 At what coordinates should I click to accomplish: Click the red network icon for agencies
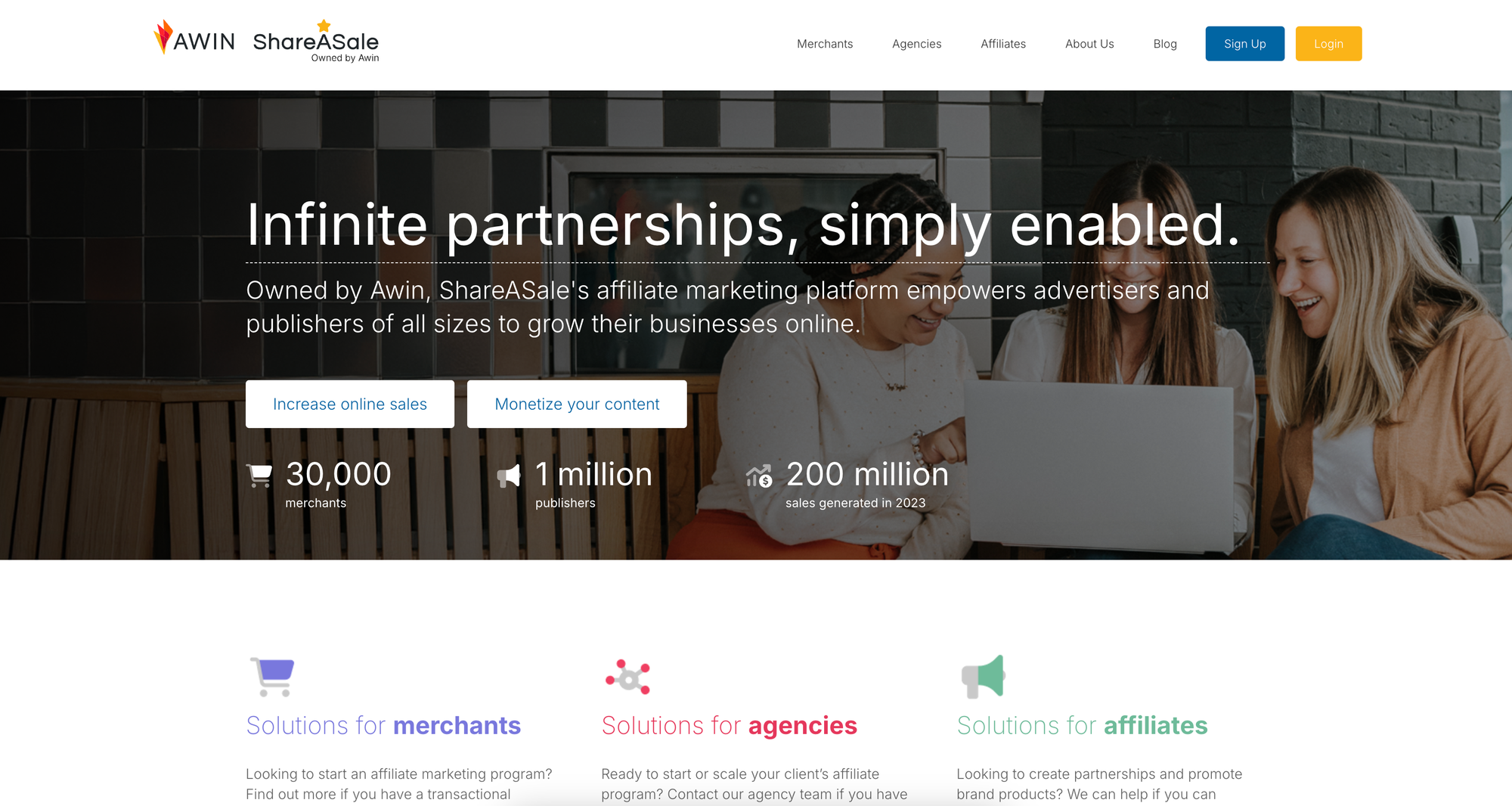pos(627,677)
